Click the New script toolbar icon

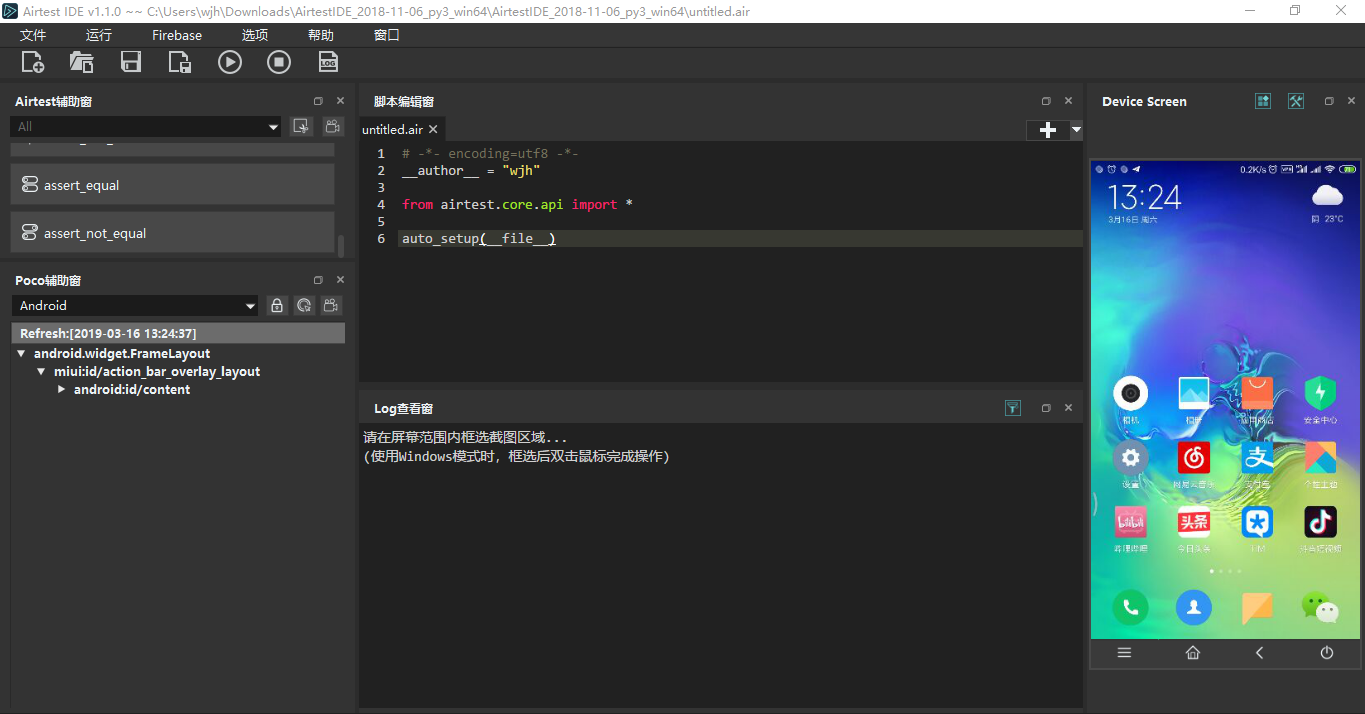click(33, 62)
